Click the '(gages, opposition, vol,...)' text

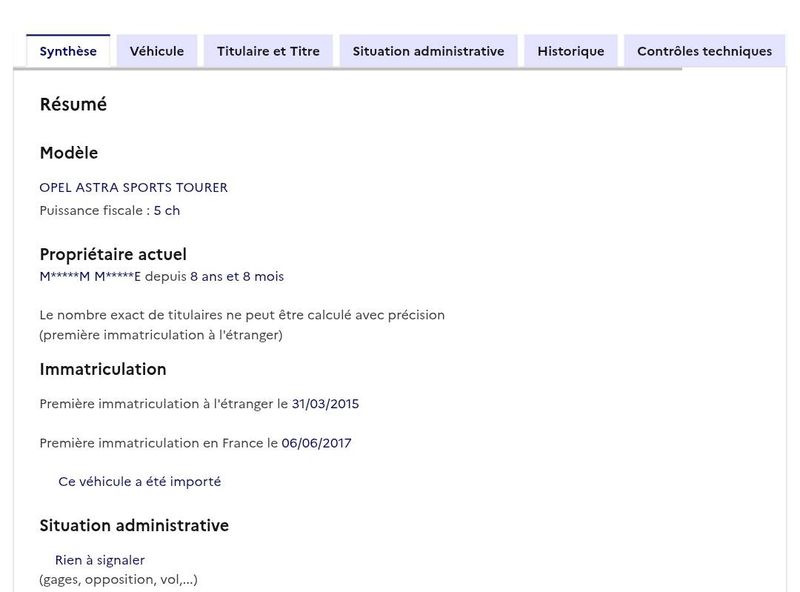(x=118, y=580)
